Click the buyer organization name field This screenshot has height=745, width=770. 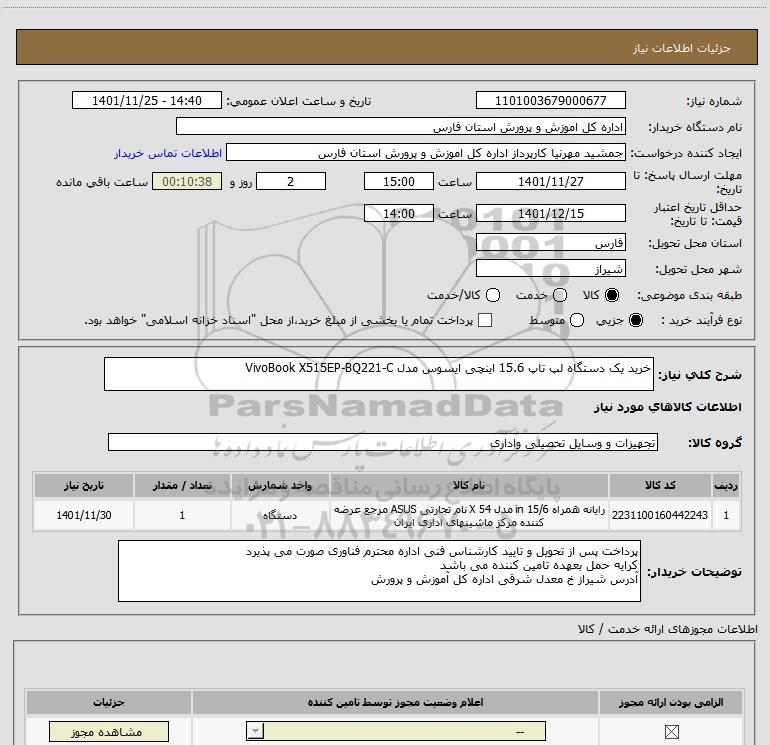[x=401, y=126]
